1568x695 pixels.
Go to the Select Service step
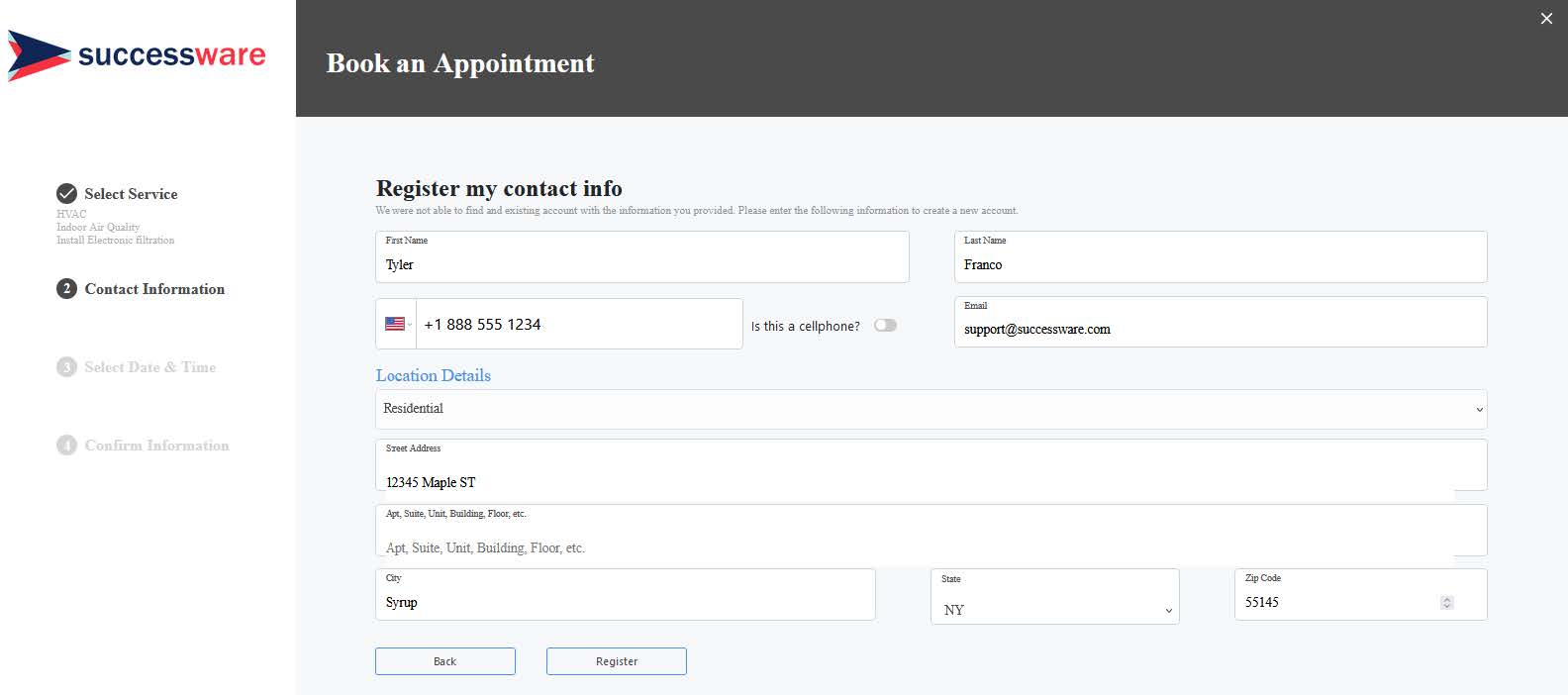[131, 194]
